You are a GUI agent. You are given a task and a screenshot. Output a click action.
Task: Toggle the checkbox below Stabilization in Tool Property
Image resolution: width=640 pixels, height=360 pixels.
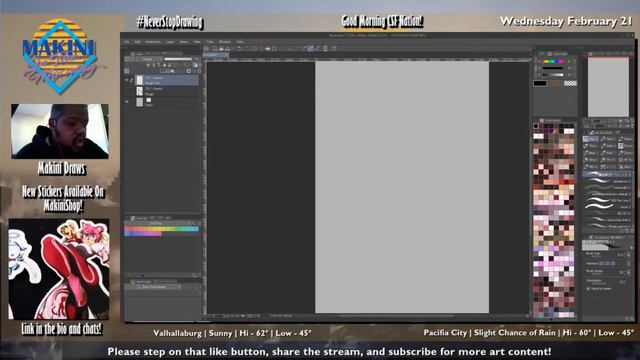pyautogui.click(x=588, y=289)
